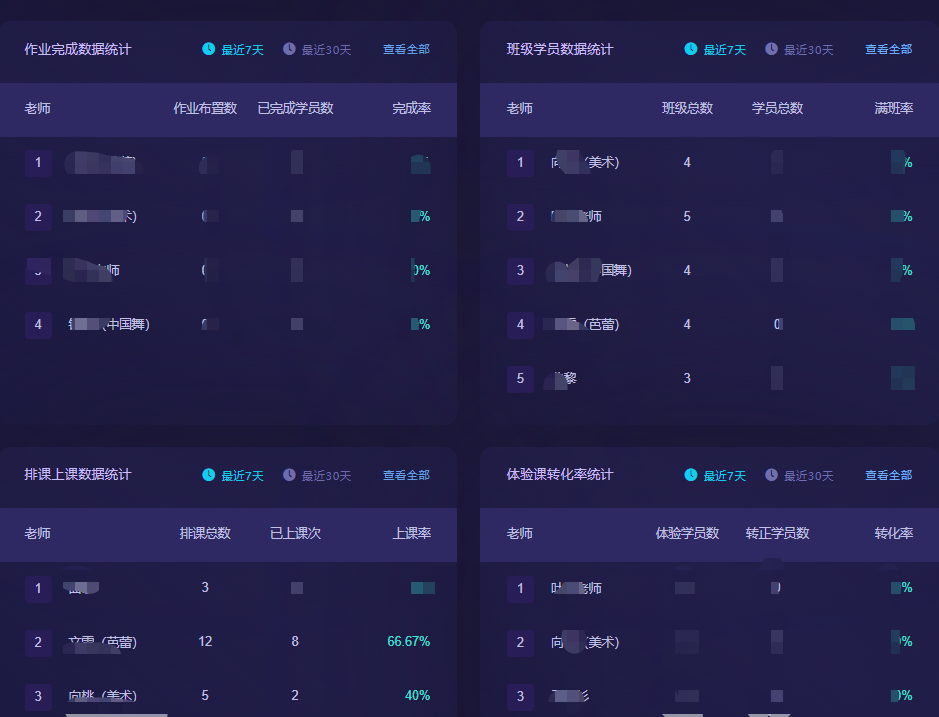Click the 排课上课数据统计 panel title
Viewport: 939px width, 717px height.
click(78, 474)
